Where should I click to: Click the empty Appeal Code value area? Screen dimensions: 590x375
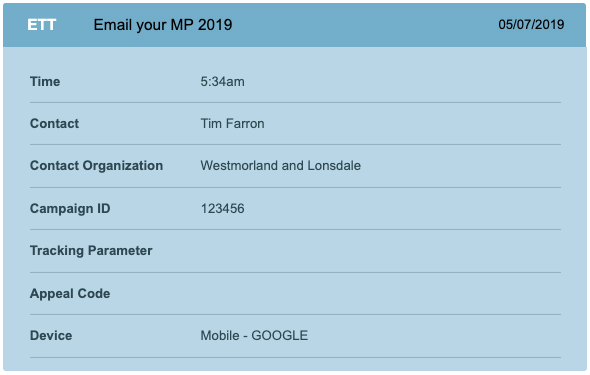coord(380,293)
